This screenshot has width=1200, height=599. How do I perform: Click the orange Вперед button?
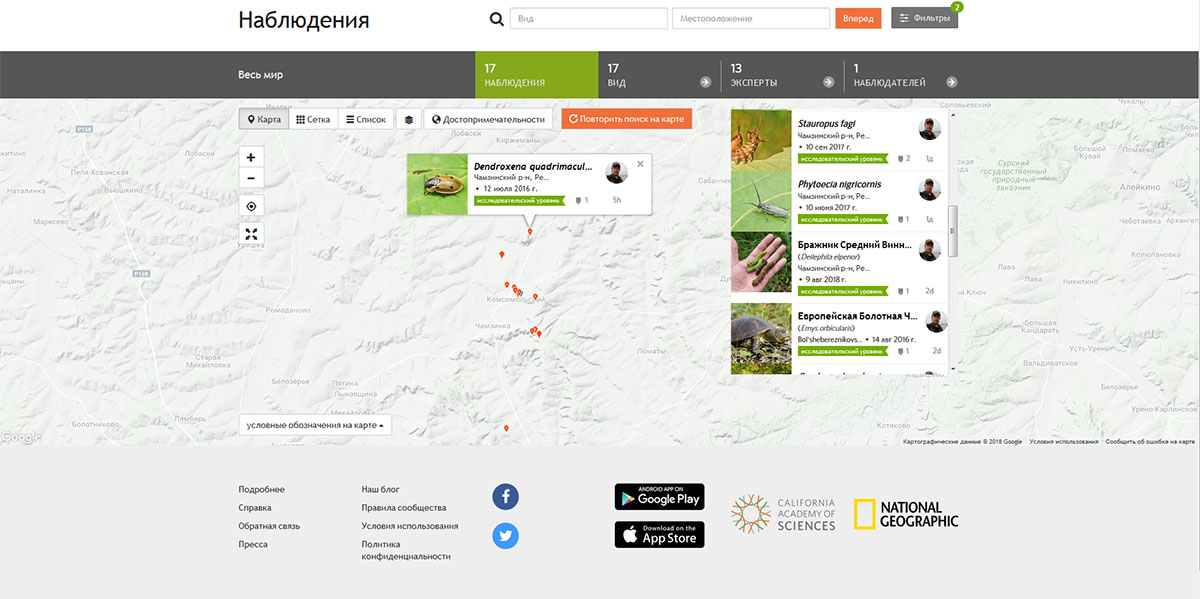pos(858,19)
